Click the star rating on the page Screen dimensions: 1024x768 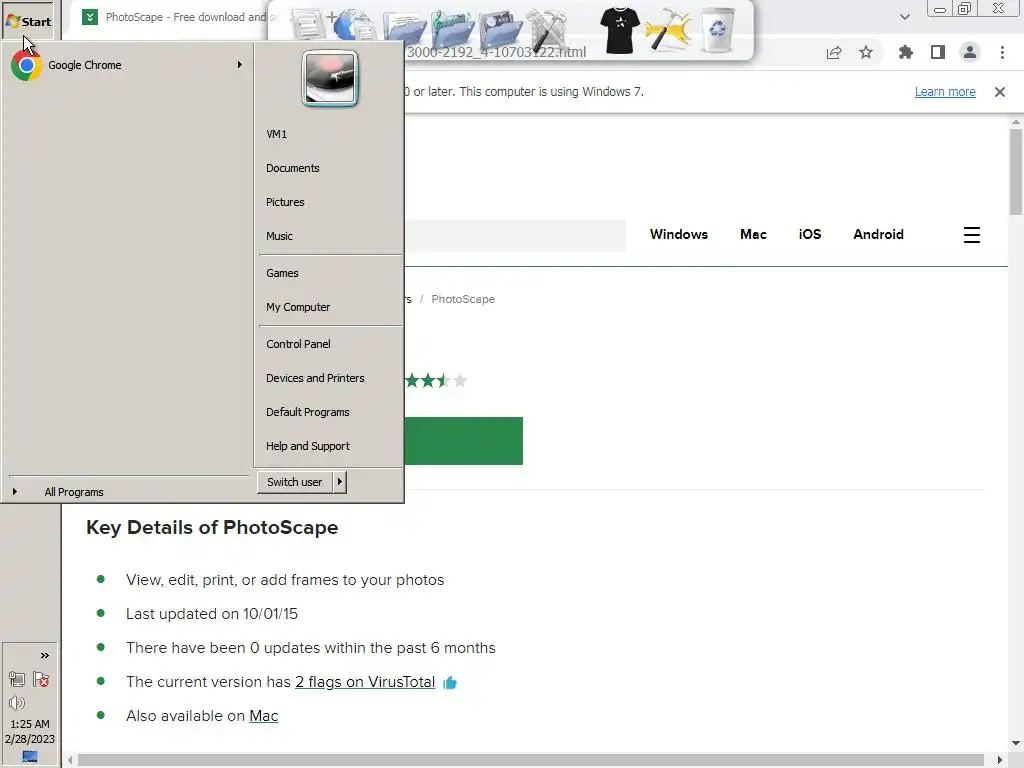click(436, 381)
